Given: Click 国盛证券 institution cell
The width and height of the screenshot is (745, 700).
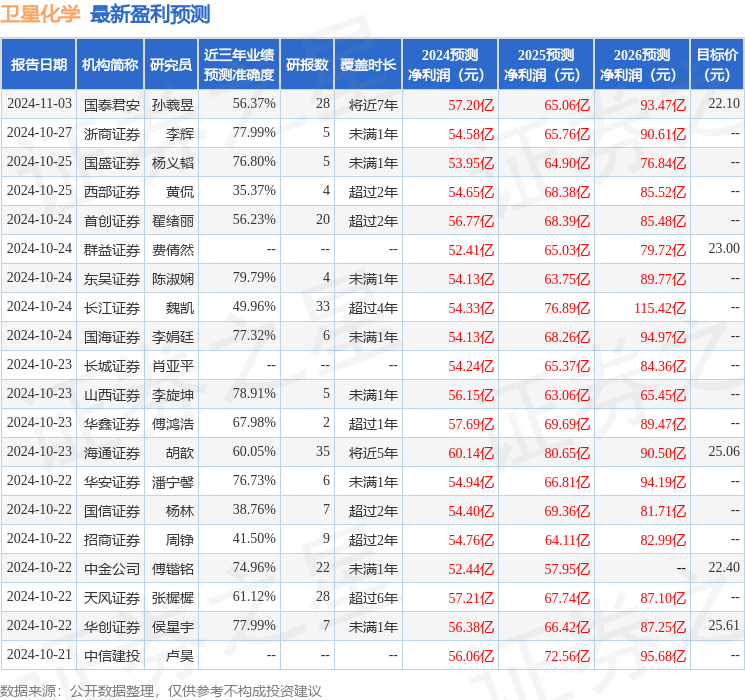Looking at the screenshot, I should tap(112, 163).
